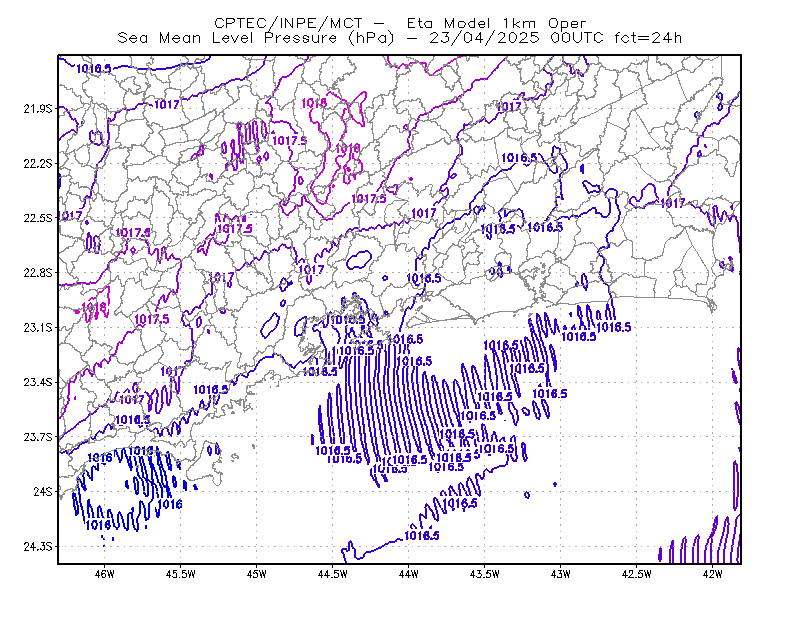Select the 23.1S latitude axis label

[x=38, y=327]
